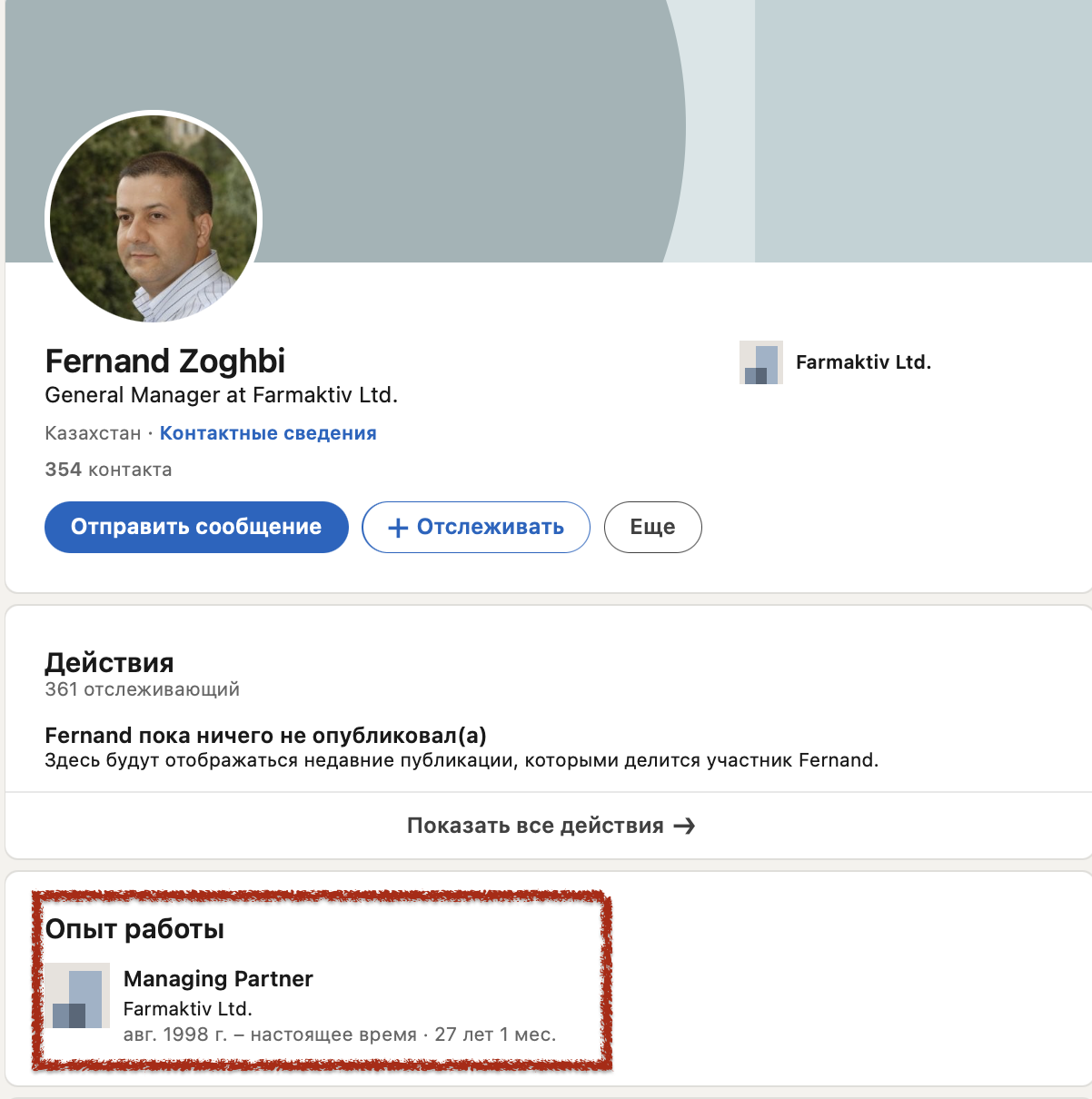Open the Farmaktiv Ltd. company link in header
The width and height of the screenshot is (1092, 1099).
[x=863, y=362]
